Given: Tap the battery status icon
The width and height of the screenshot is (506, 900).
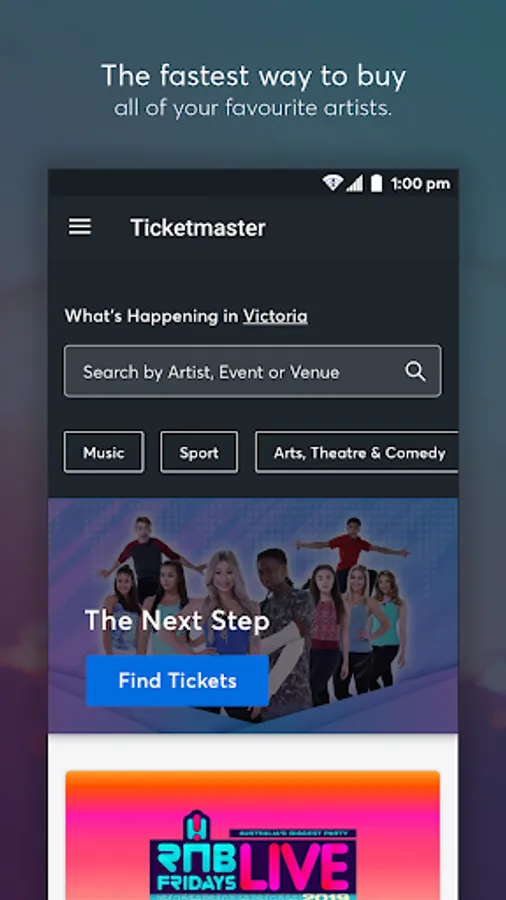Looking at the screenshot, I should click(376, 183).
